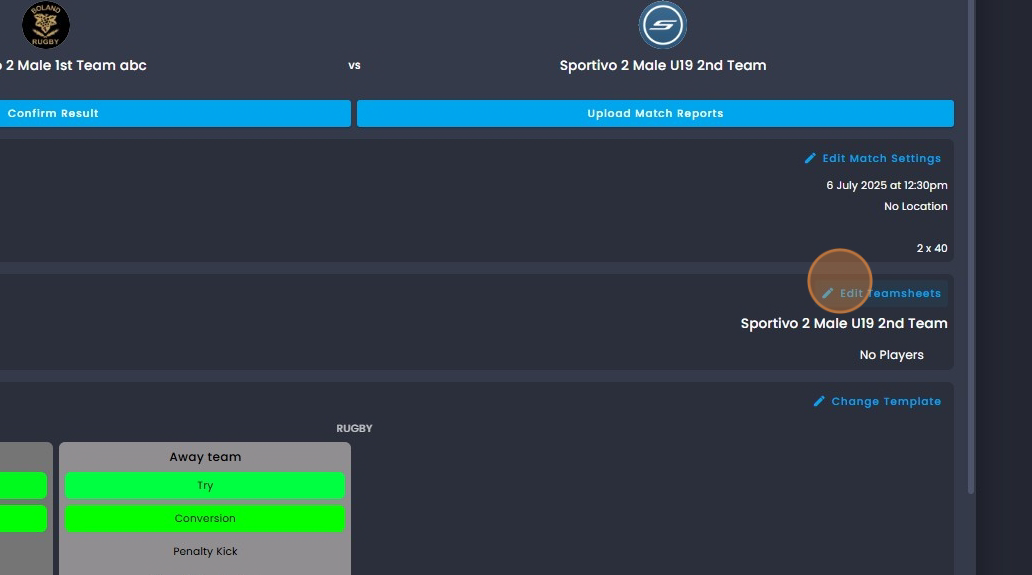Click pencil icon beside Edit Teamsheets
The image size is (1032, 575).
(827, 293)
